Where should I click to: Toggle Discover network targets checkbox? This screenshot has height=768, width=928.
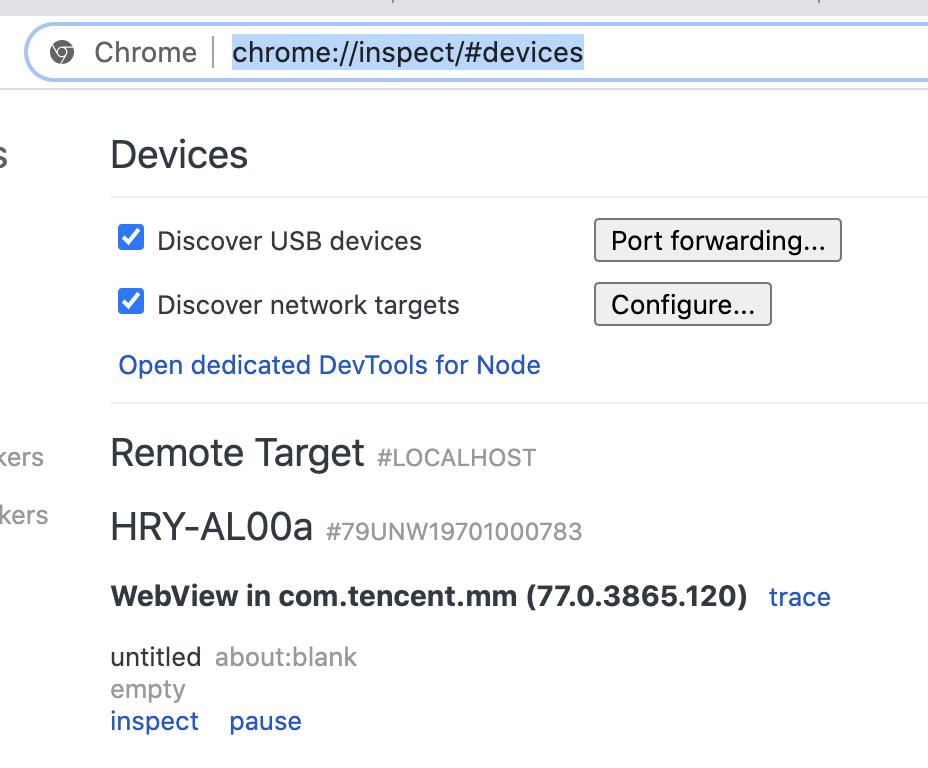[x=131, y=302]
